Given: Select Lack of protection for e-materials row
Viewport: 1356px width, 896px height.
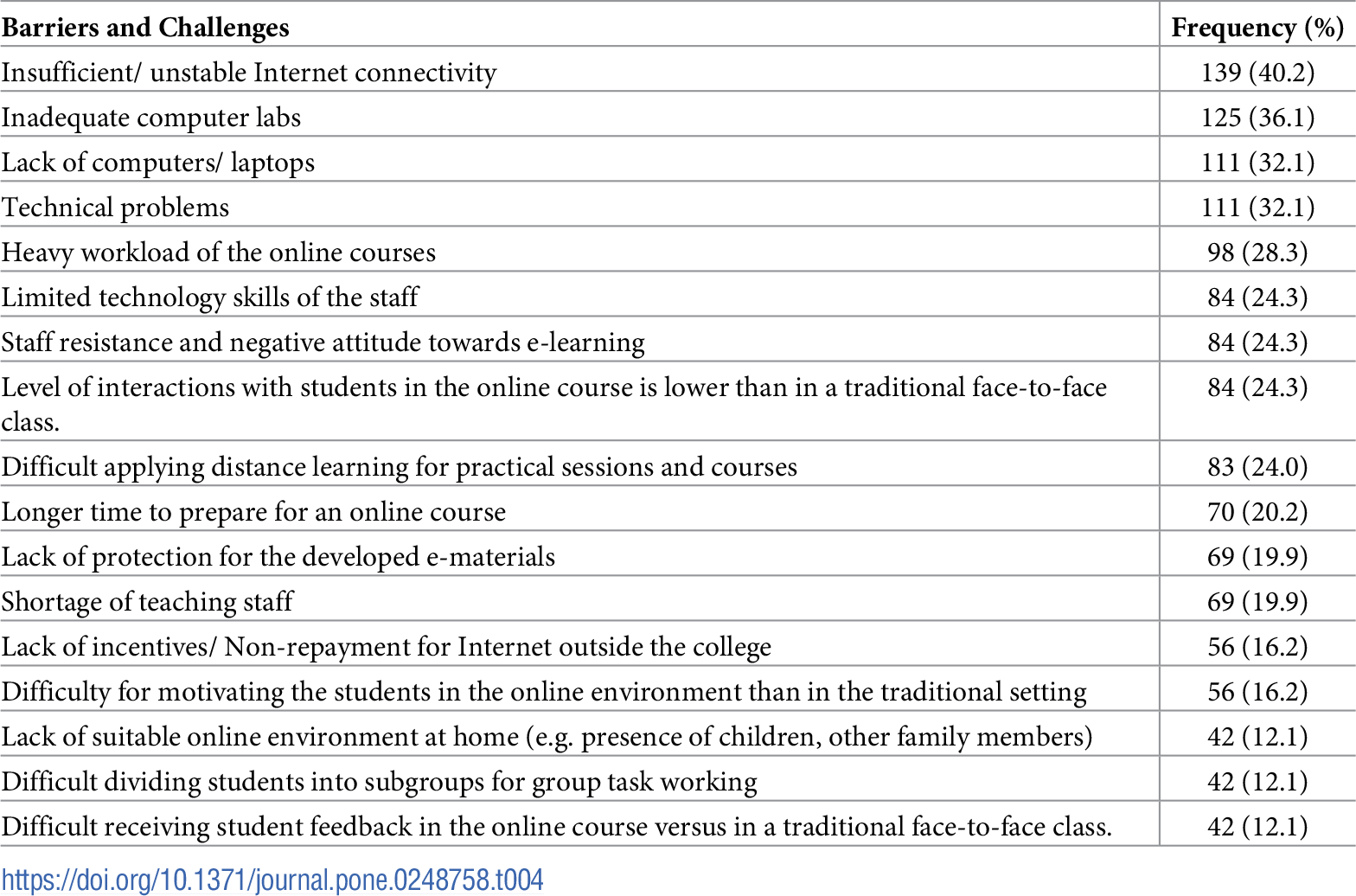Looking at the screenshot, I should 678,557.
